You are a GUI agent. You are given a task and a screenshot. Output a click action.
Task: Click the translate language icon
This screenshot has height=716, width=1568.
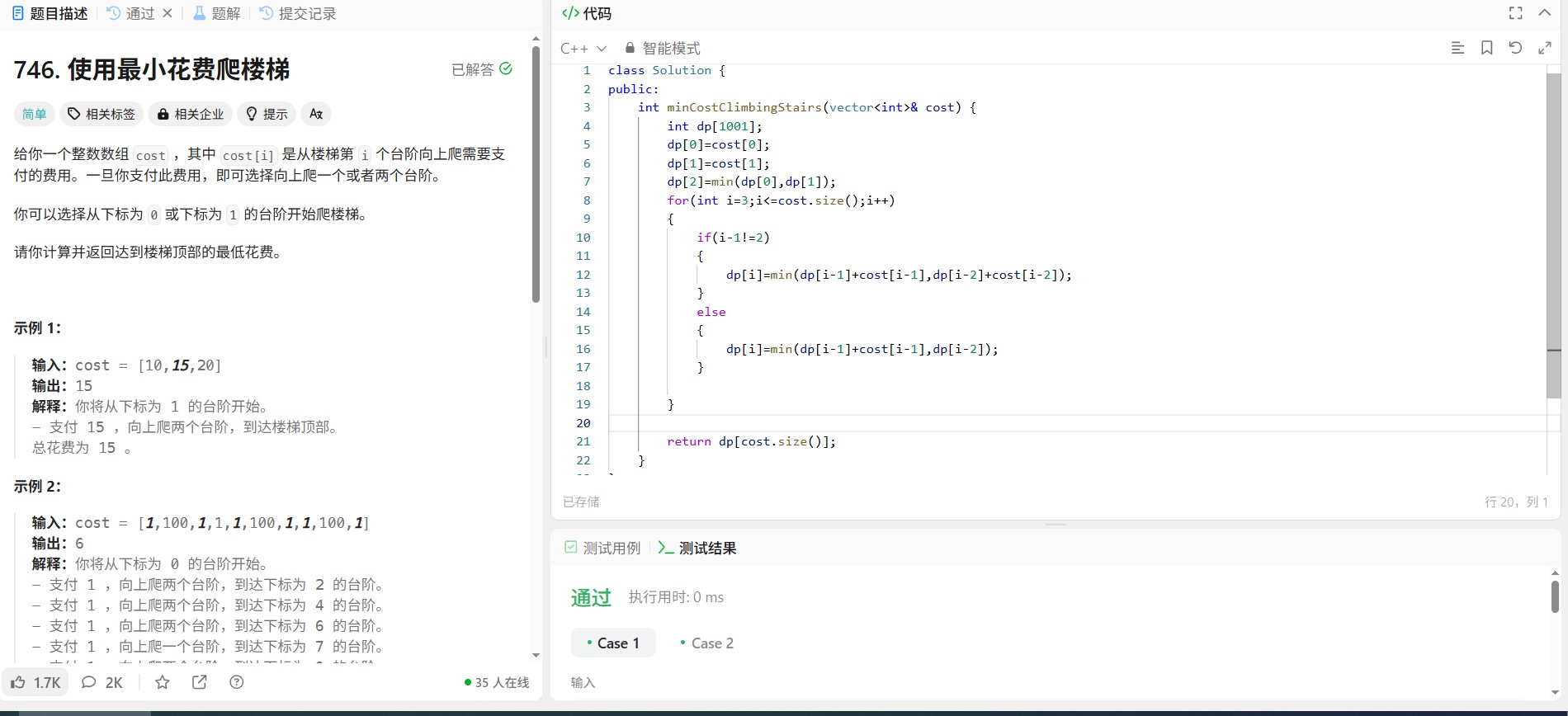click(316, 114)
